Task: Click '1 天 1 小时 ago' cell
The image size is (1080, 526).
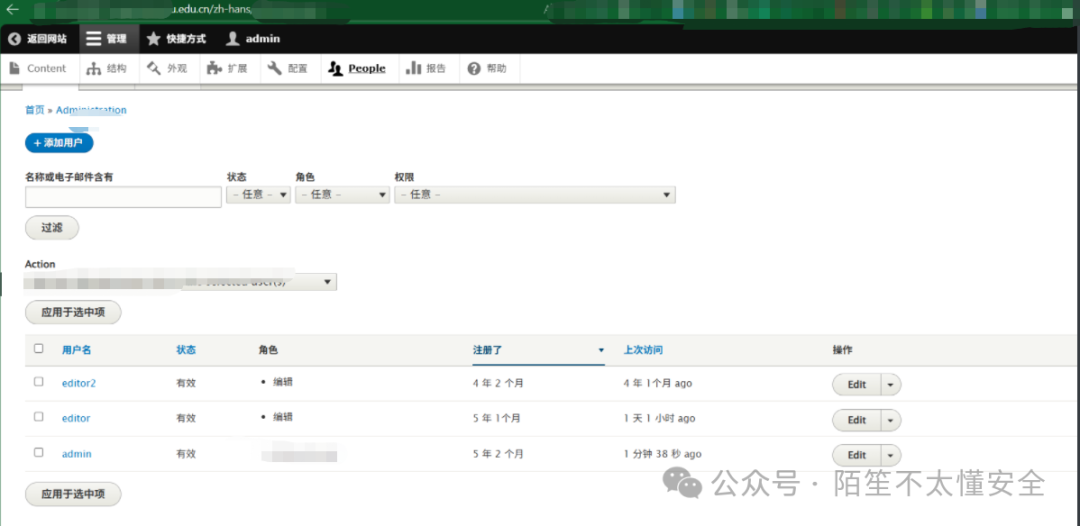Action: pos(659,419)
